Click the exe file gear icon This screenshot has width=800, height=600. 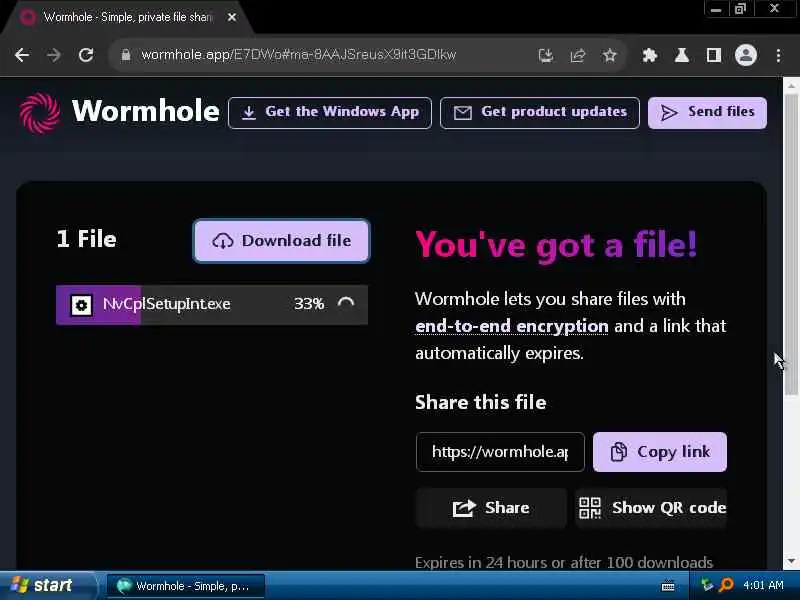pos(81,305)
